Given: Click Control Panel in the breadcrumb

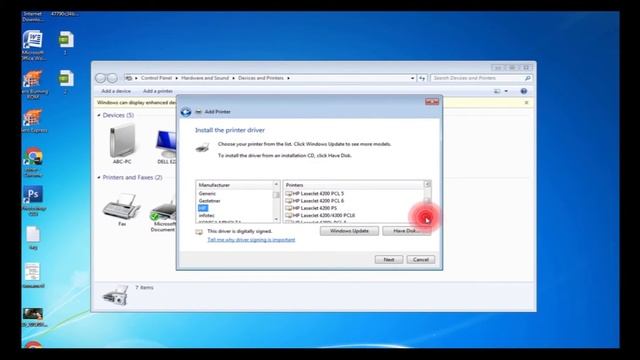Looking at the screenshot, I should (156, 78).
